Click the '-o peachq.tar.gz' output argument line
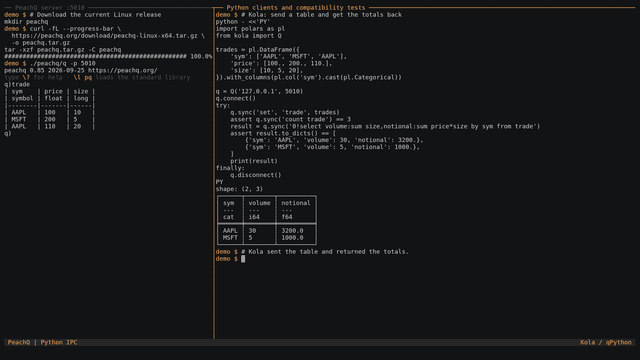The width and height of the screenshot is (640, 360). point(40,42)
